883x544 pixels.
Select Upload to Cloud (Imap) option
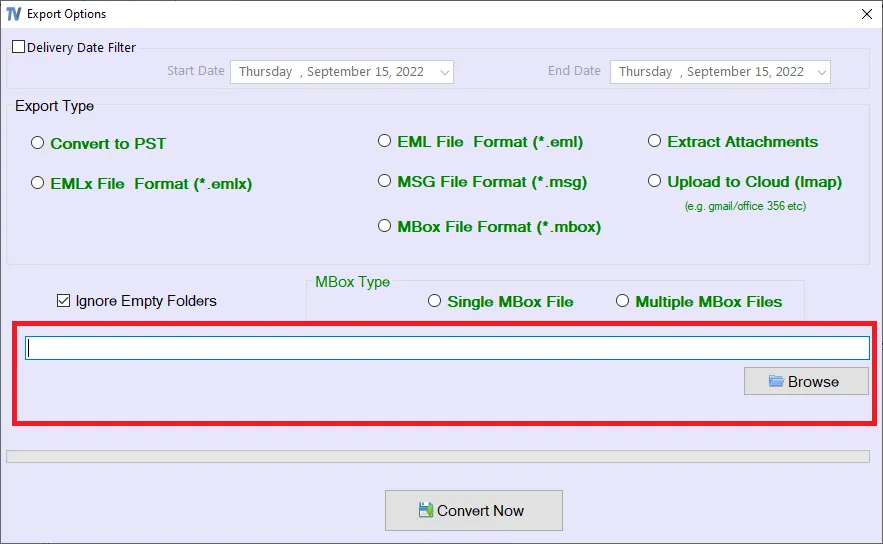coord(655,181)
